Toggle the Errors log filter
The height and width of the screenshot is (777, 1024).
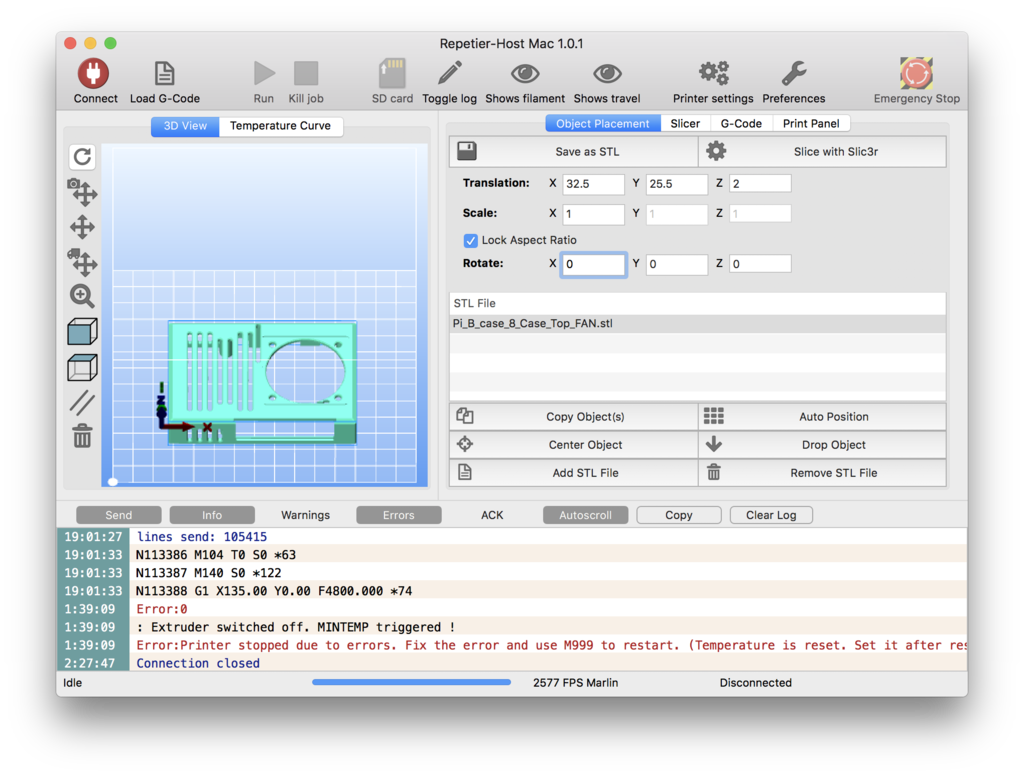point(398,515)
